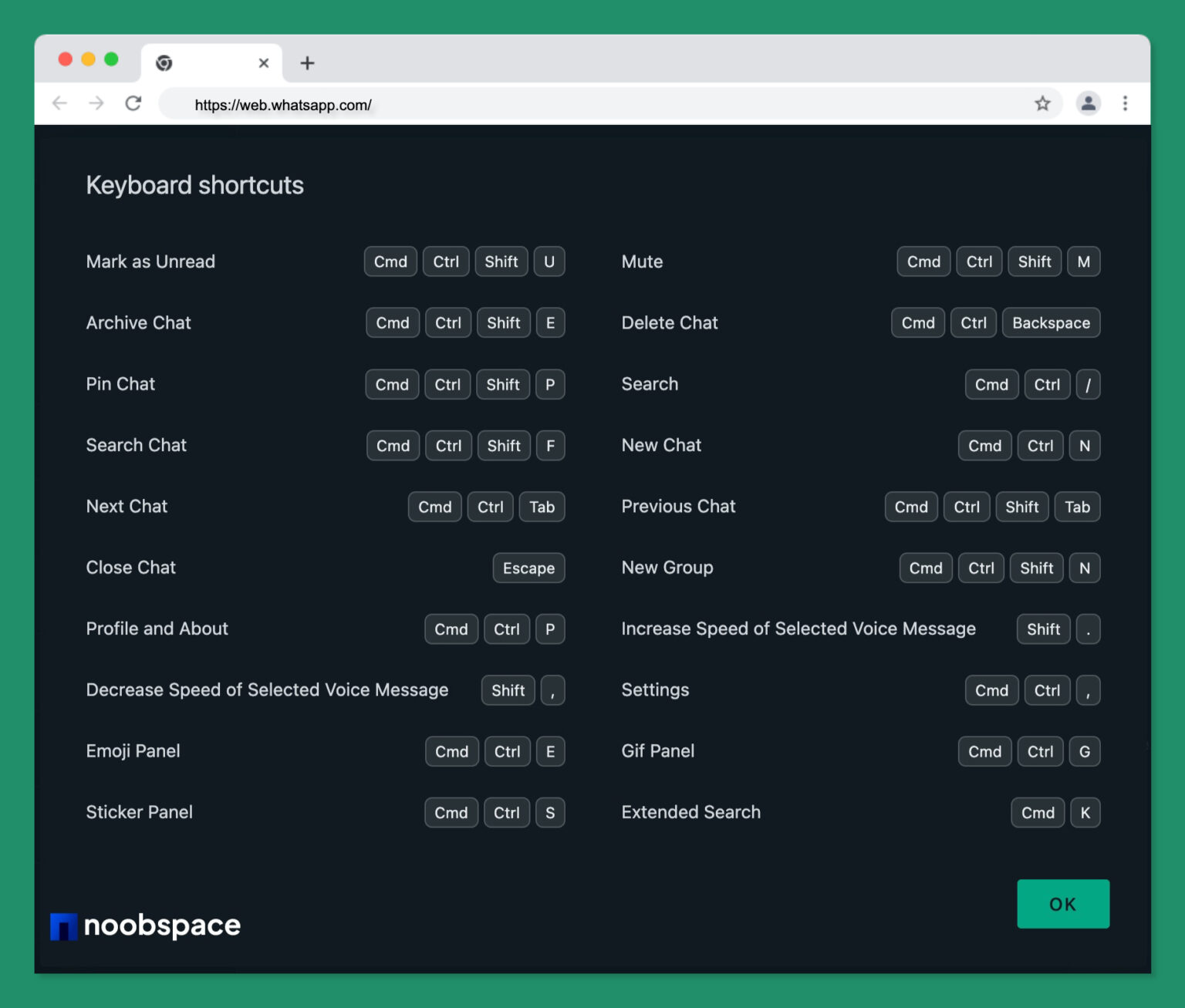Click the URL address bar
The width and height of the screenshot is (1185, 1008).
click(x=540, y=104)
